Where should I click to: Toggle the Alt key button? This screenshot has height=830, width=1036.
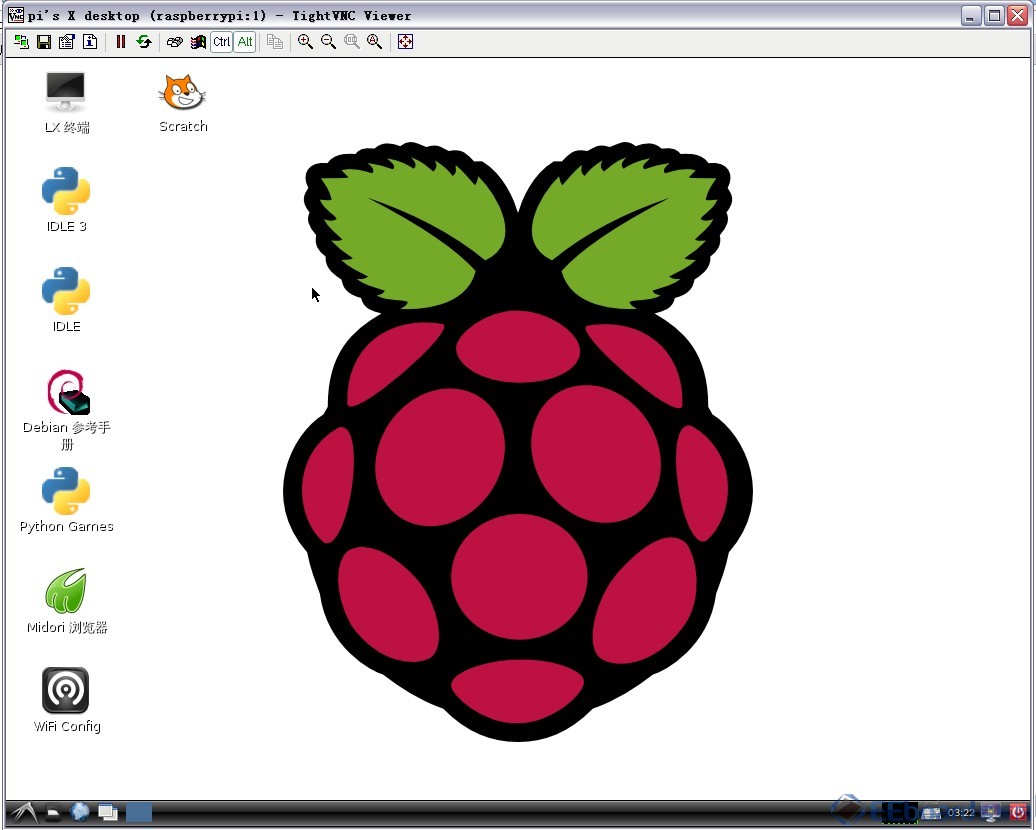pyautogui.click(x=245, y=42)
